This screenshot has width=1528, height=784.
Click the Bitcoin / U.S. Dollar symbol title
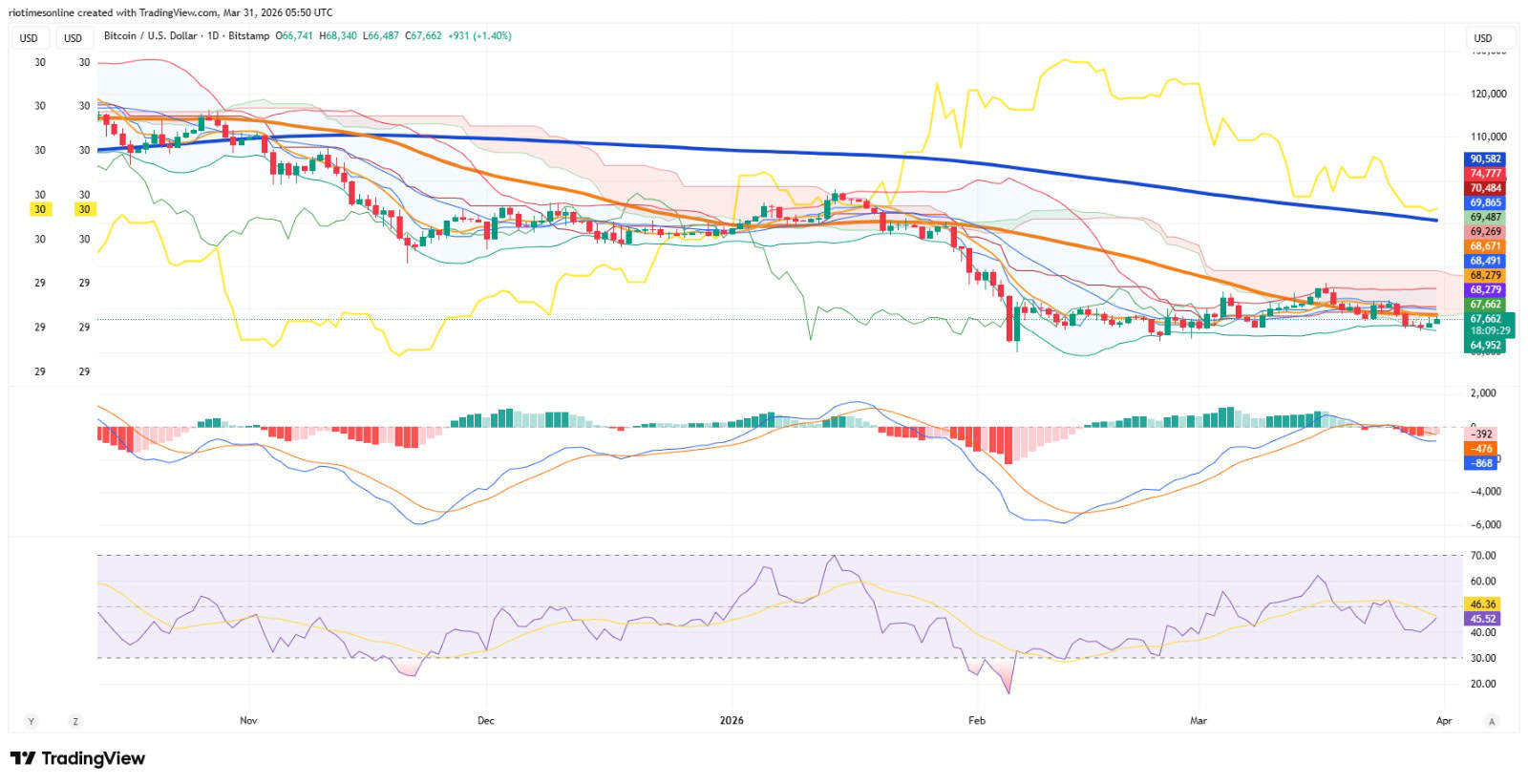coord(150,35)
